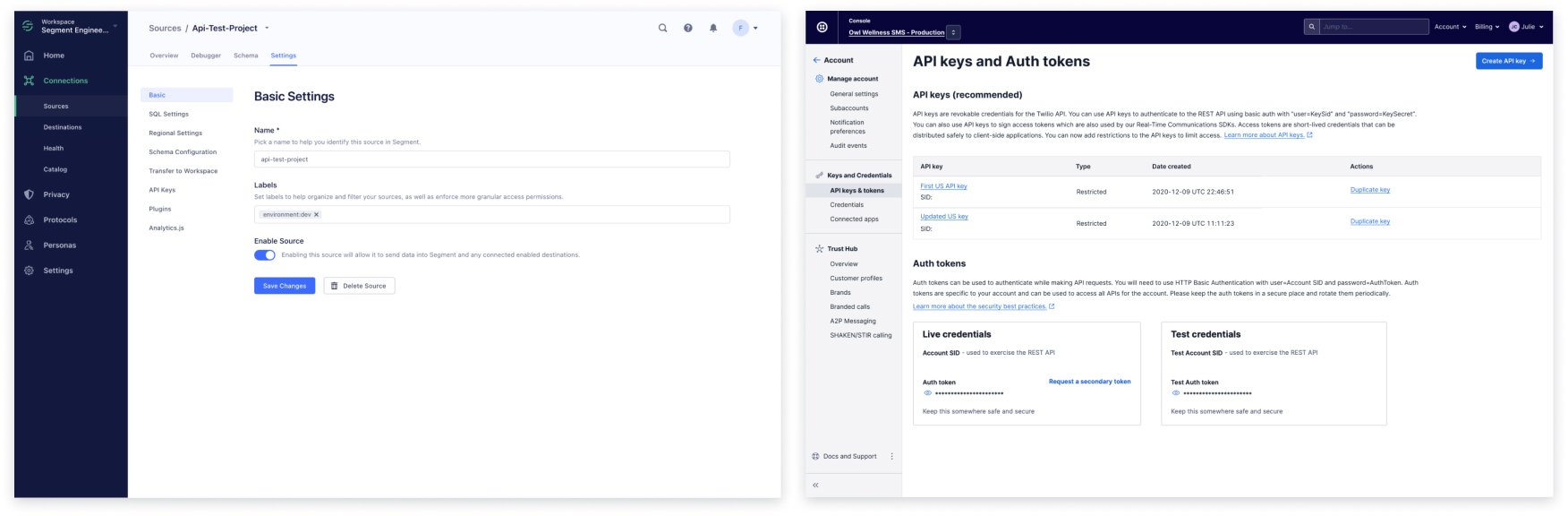Open the Account dropdown in Twilio header
1568x516 pixels.
pos(1450,27)
